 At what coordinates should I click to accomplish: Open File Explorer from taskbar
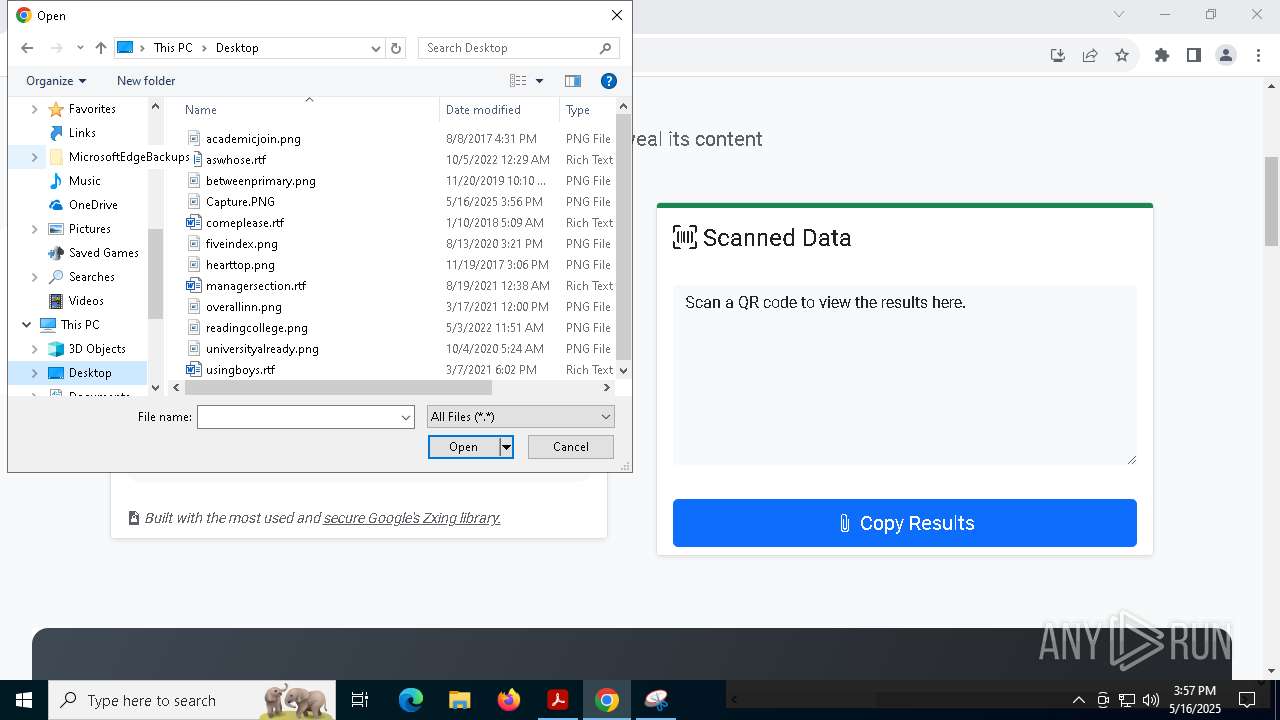459,700
